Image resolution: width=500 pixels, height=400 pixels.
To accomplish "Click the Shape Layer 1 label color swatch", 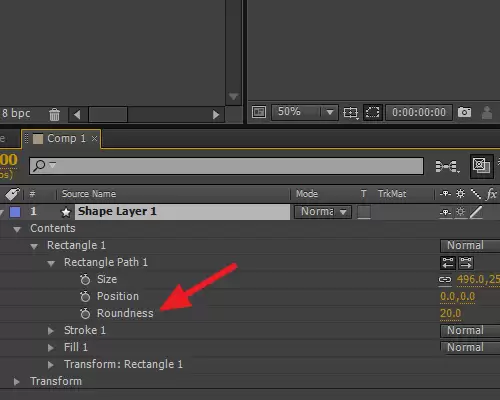I will pos(15,212).
